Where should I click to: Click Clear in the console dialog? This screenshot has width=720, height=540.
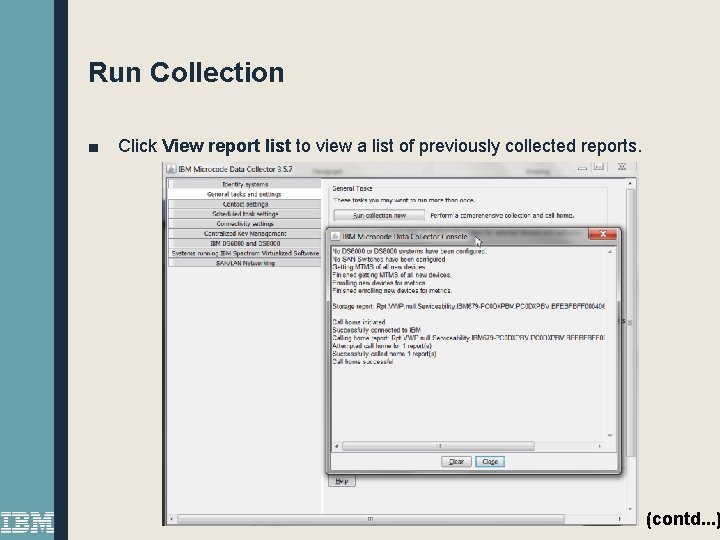(456, 461)
